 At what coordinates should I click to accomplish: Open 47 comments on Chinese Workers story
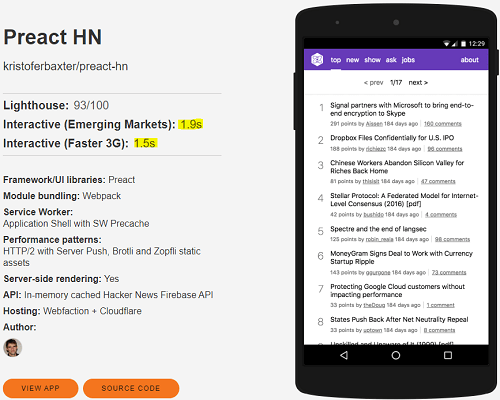[438, 181]
